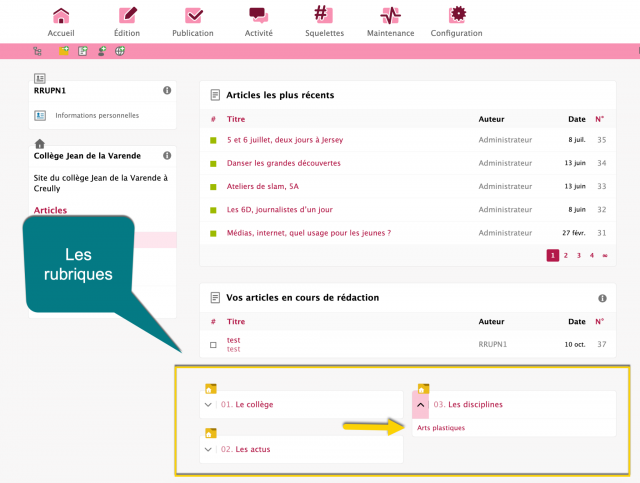
Task: Click the document icon beside Articles les plus récents
Action: pos(215,95)
